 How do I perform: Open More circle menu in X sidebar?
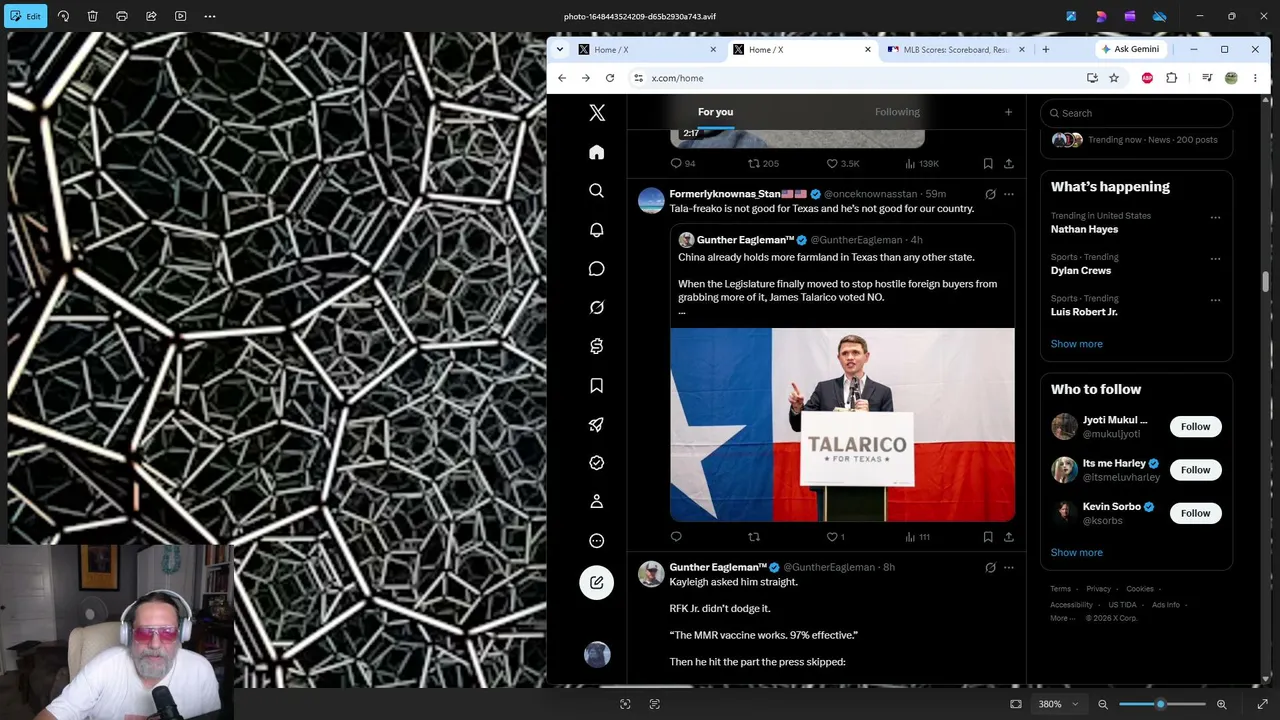pos(597,541)
